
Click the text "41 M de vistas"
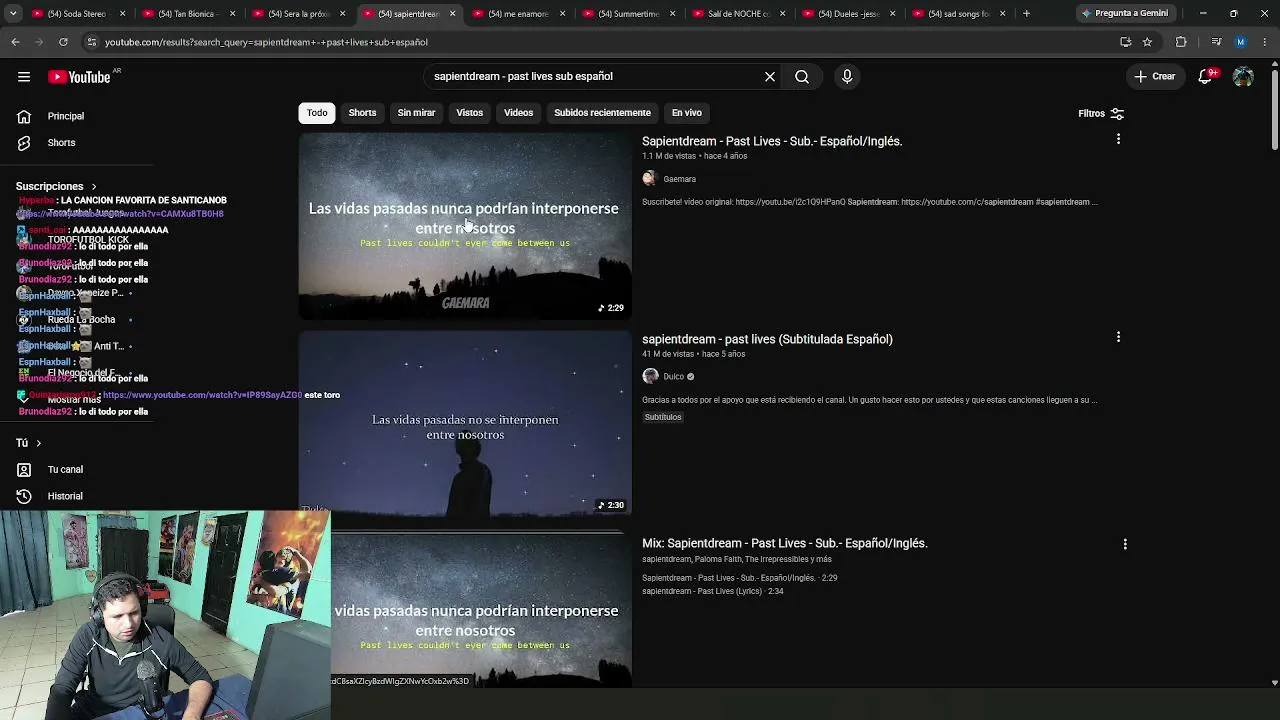pos(668,354)
